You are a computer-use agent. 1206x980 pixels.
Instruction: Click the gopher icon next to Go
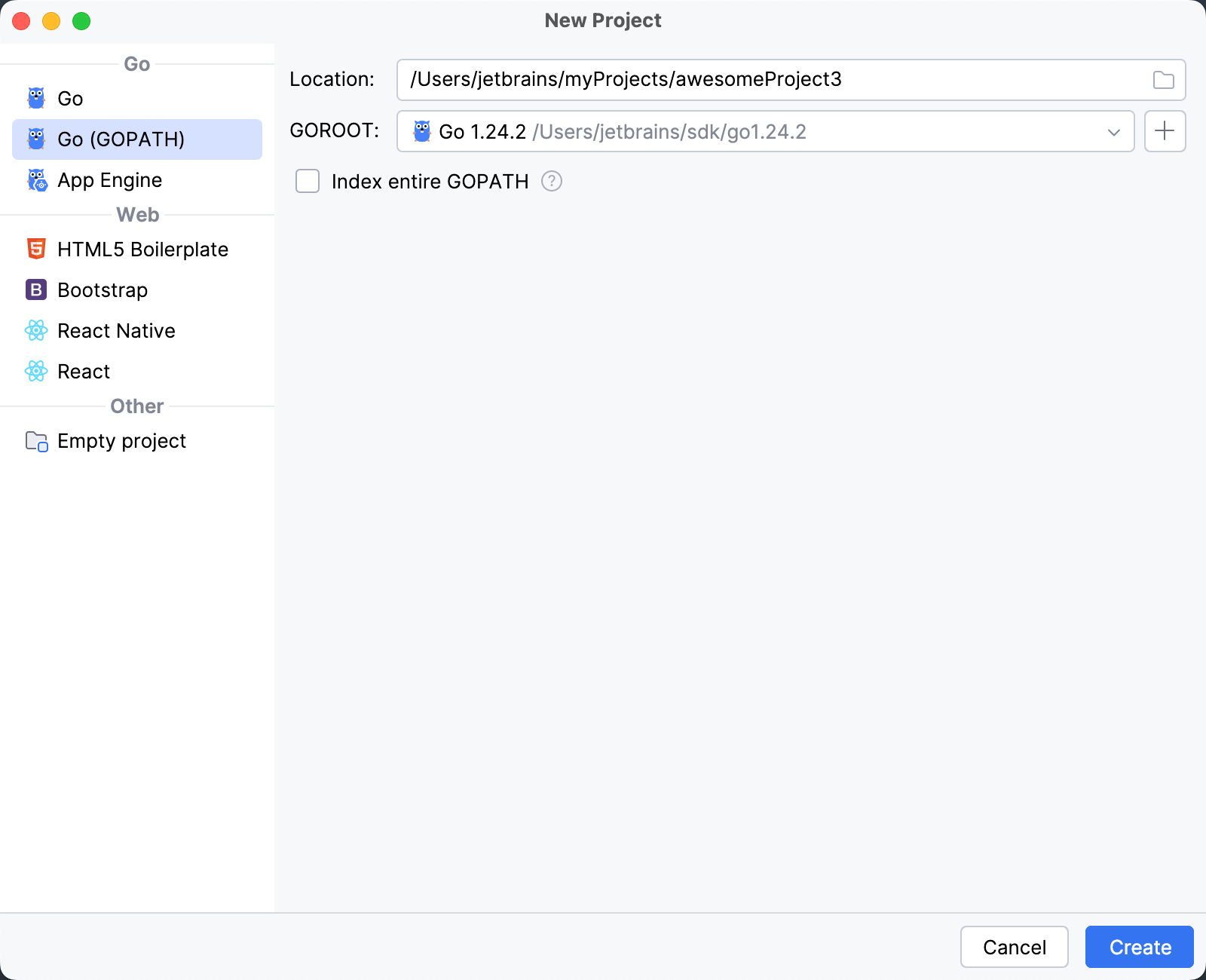(35, 98)
